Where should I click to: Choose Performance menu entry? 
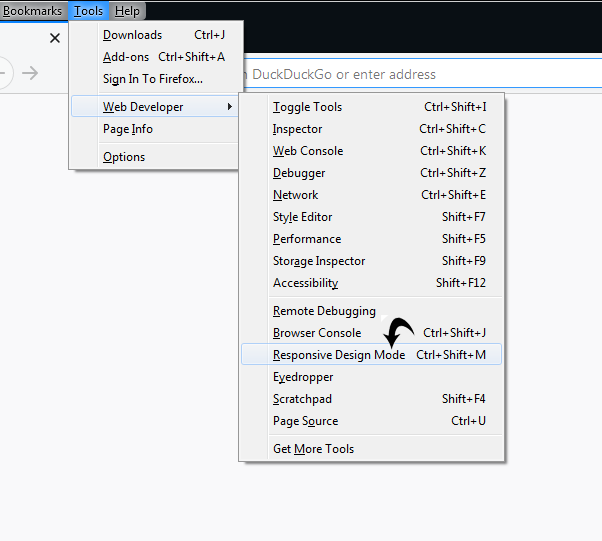371,239
